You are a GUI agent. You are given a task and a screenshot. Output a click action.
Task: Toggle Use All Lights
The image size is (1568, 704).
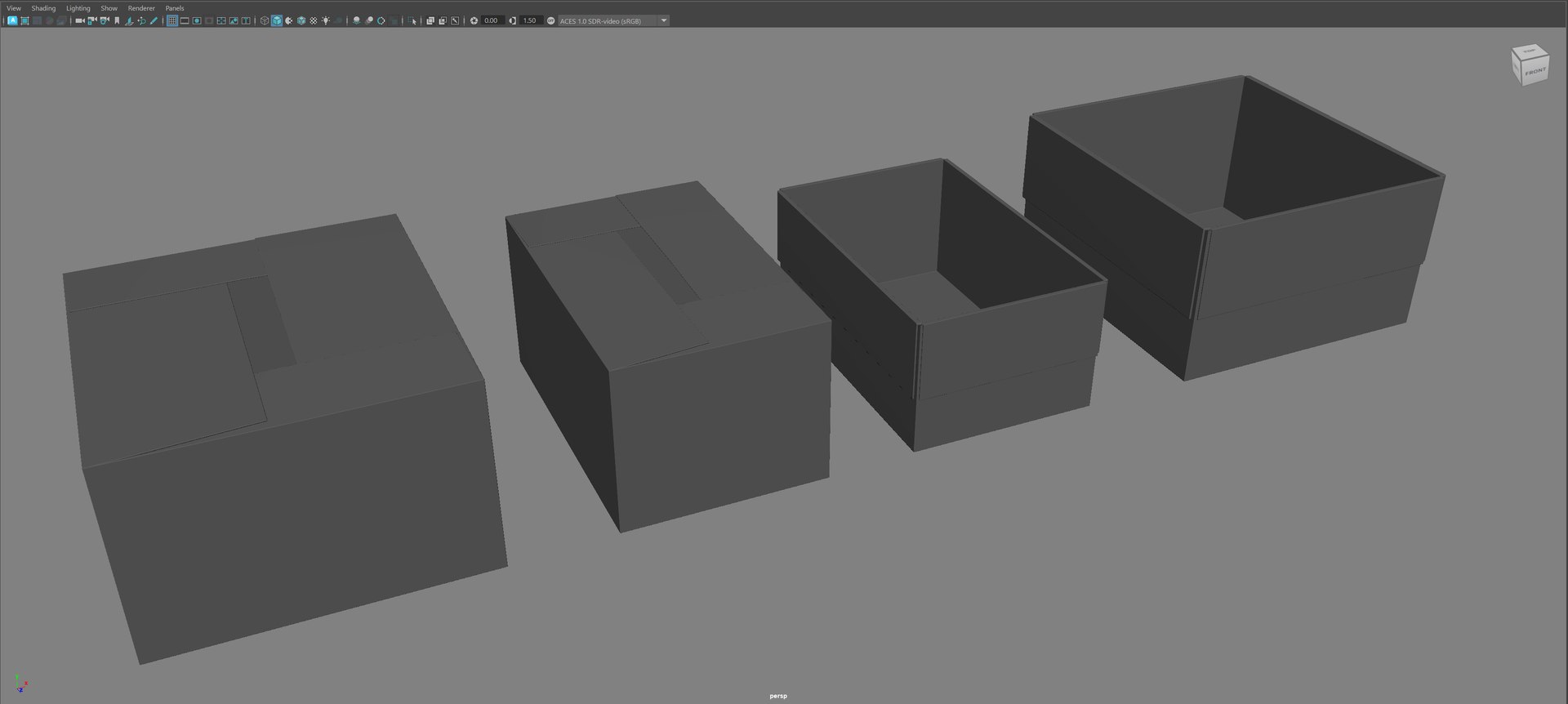coord(326,20)
